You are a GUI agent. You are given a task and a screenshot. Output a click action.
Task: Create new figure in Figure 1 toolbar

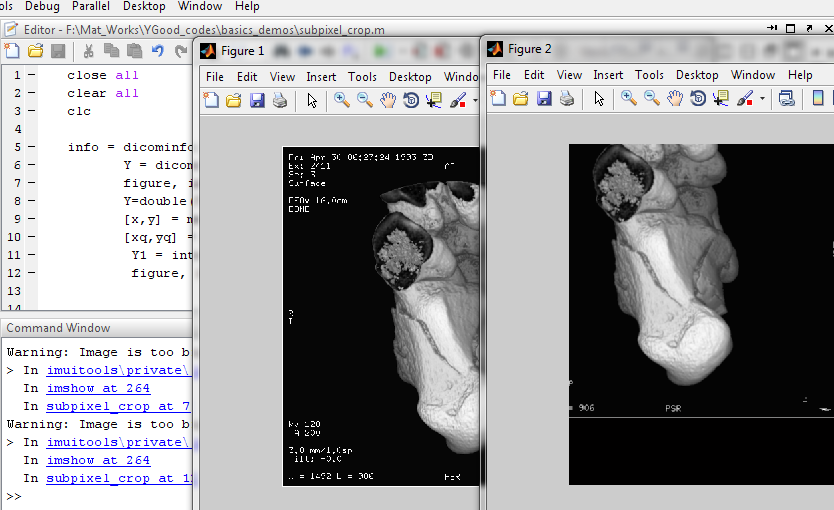[211, 100]
